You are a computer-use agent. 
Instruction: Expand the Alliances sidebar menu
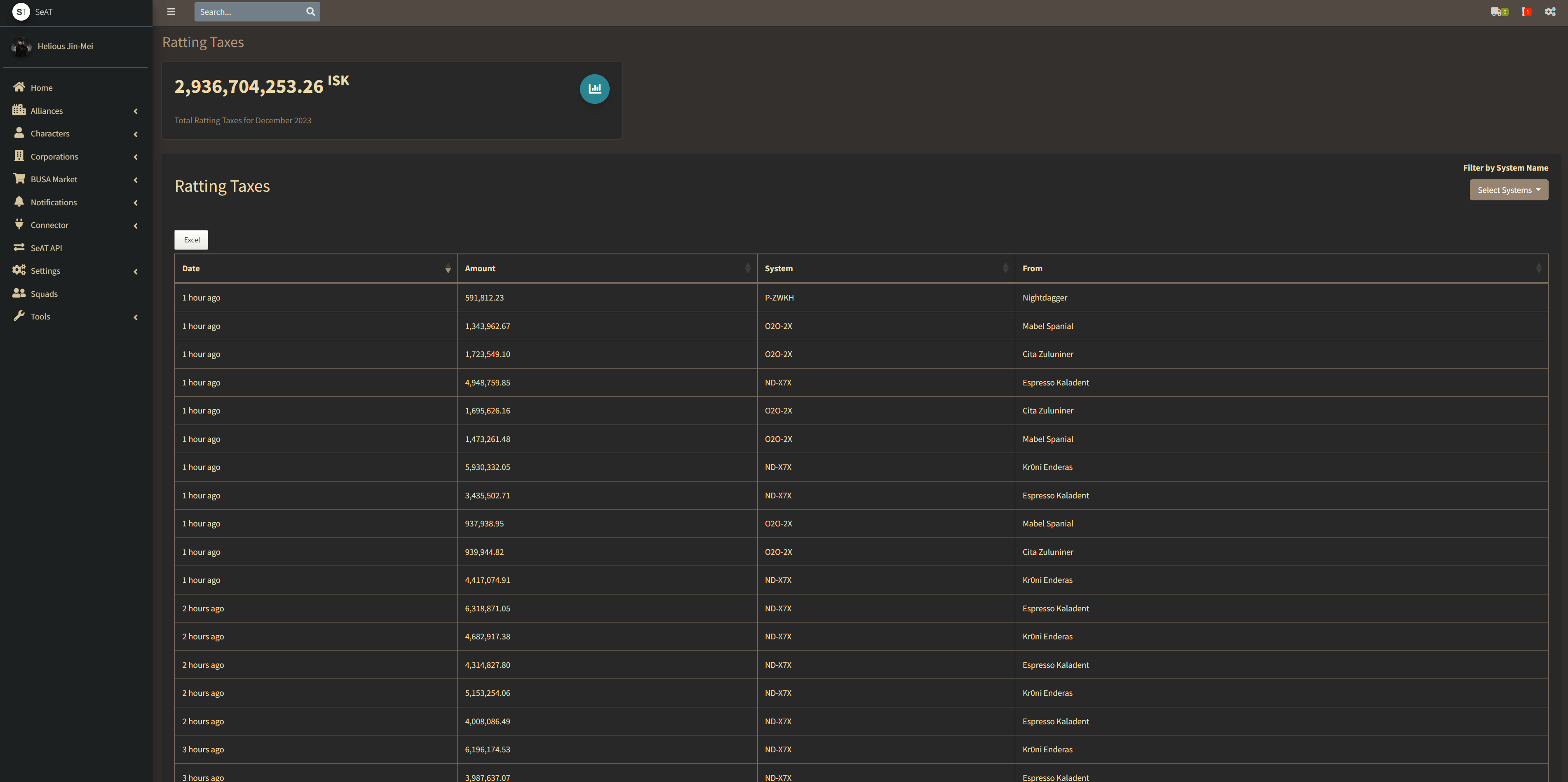pyautogui.click(x=47, y=111)
